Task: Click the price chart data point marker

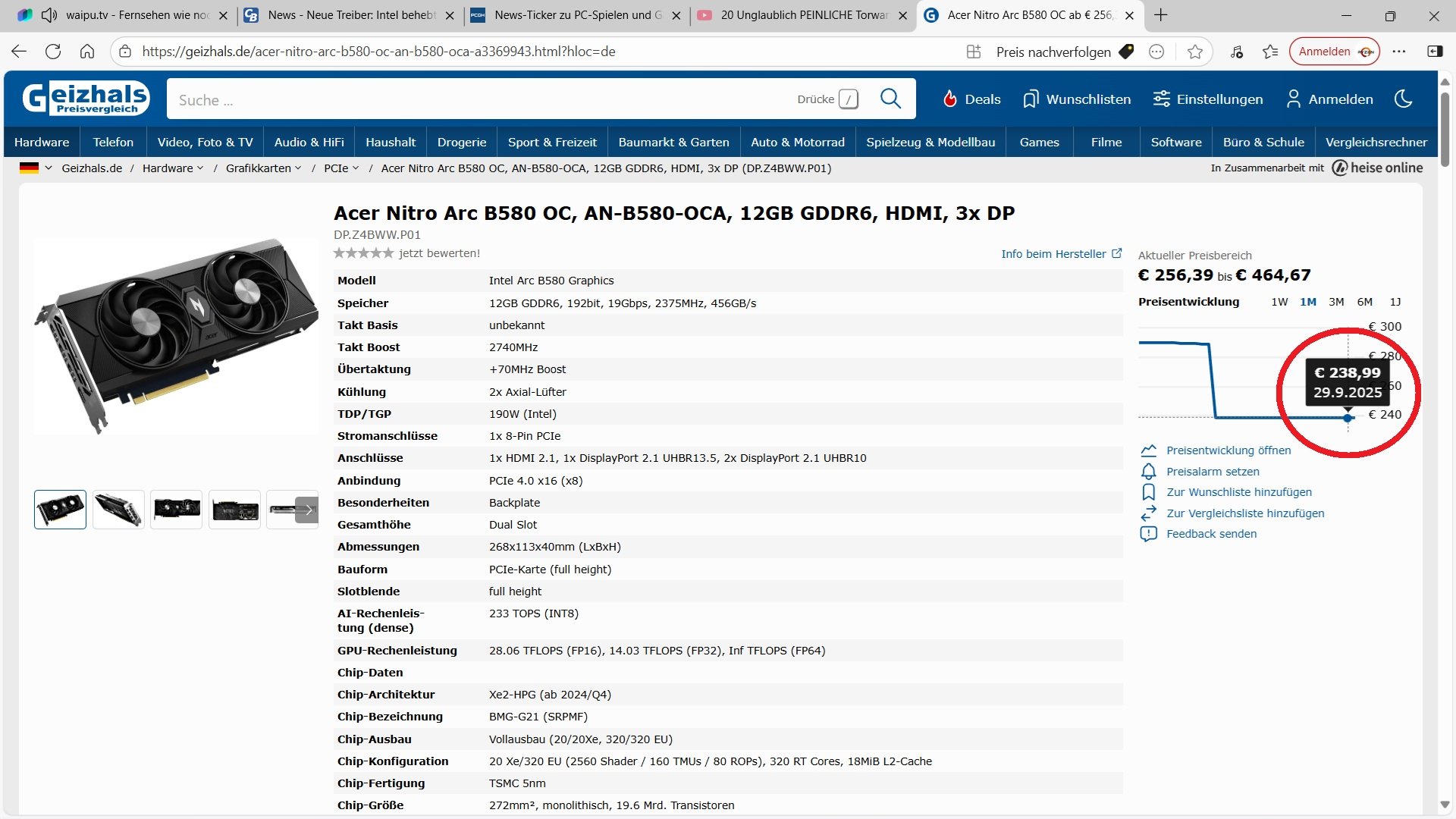Action: click(1348, 418)
